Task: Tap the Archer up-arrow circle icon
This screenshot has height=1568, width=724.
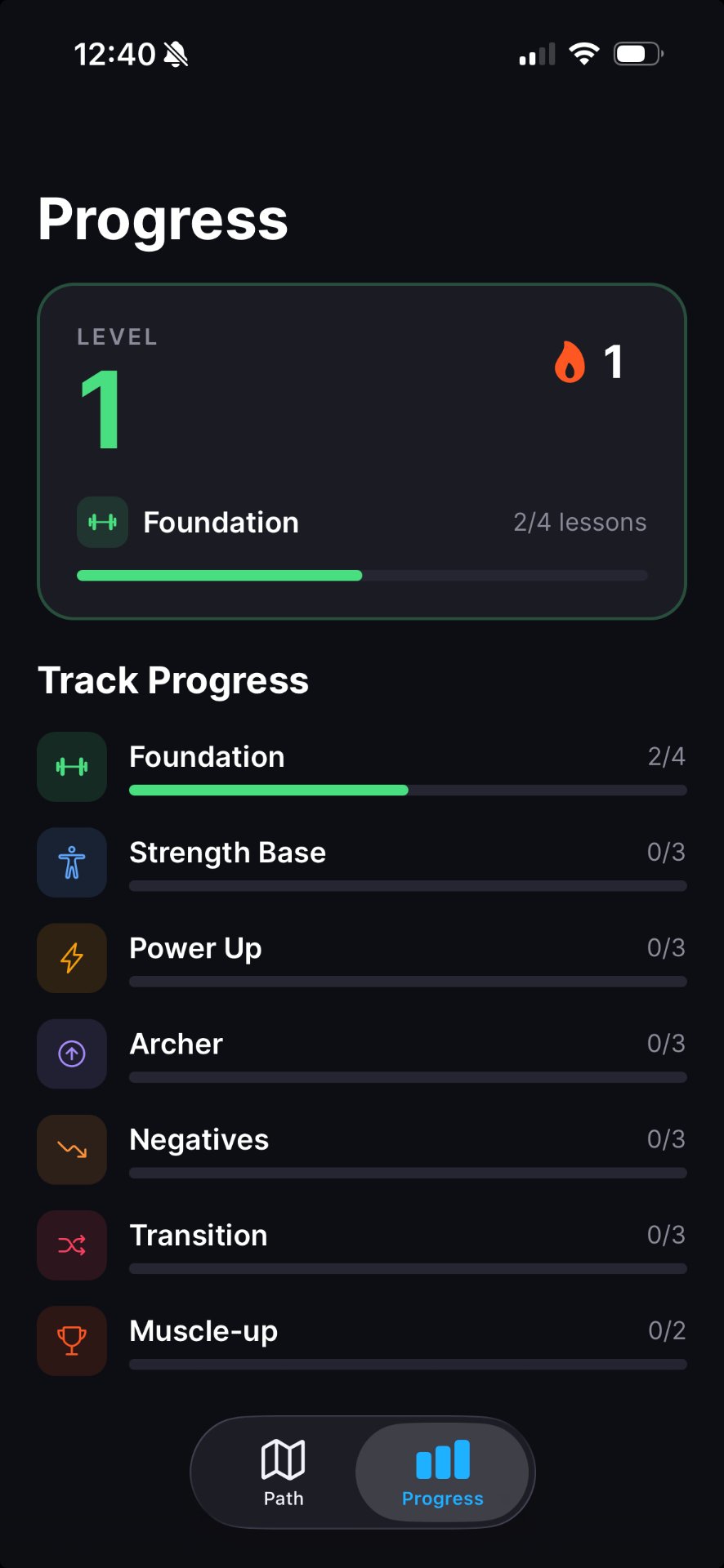Action: click(x=72, y=1053)
